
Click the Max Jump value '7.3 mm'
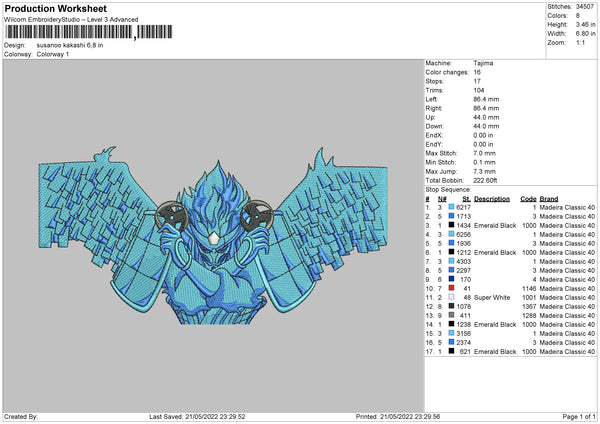coord(484,171)
